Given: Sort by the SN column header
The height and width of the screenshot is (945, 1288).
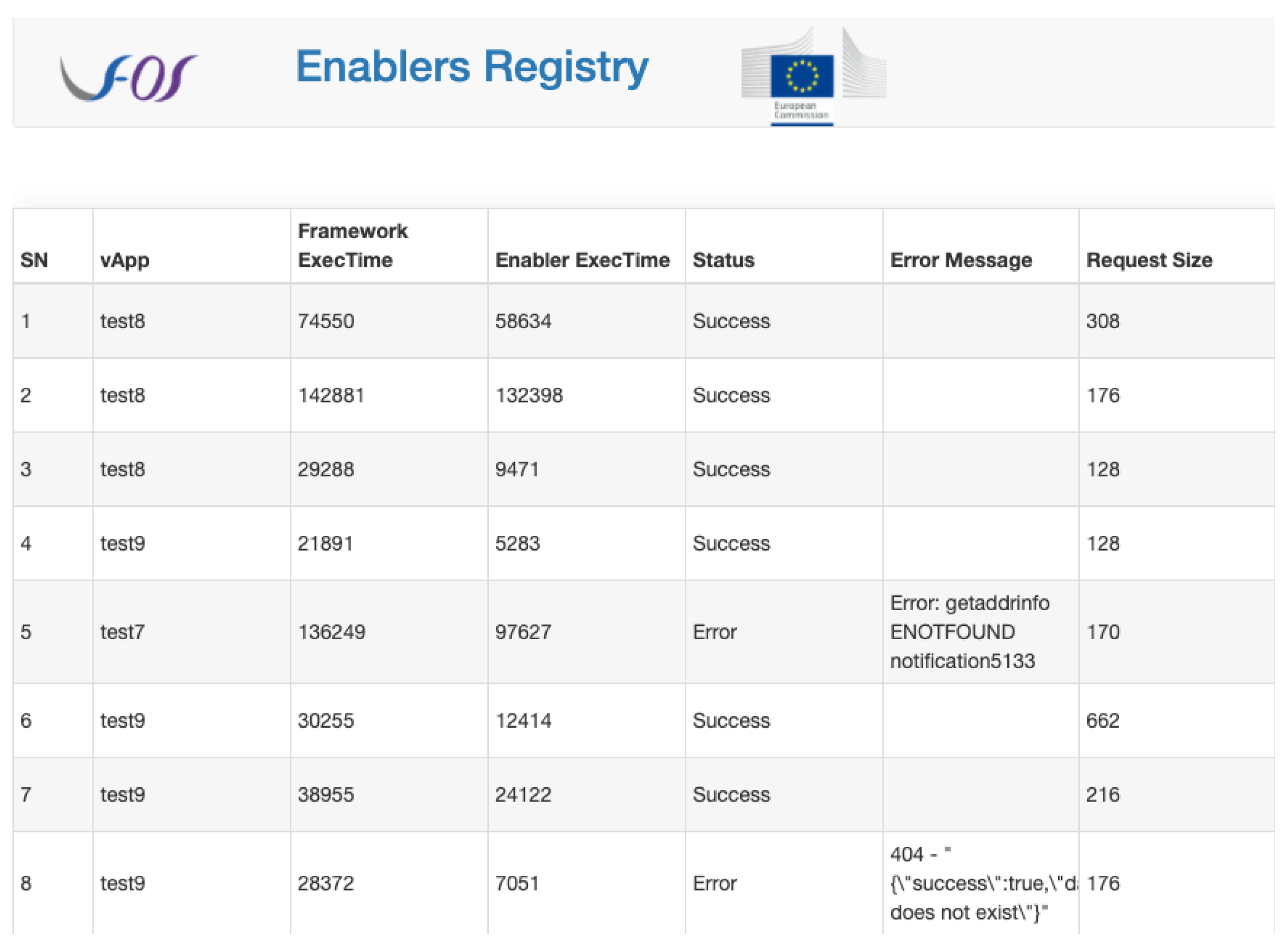Looking at the screenshot, I should point(34,260).
